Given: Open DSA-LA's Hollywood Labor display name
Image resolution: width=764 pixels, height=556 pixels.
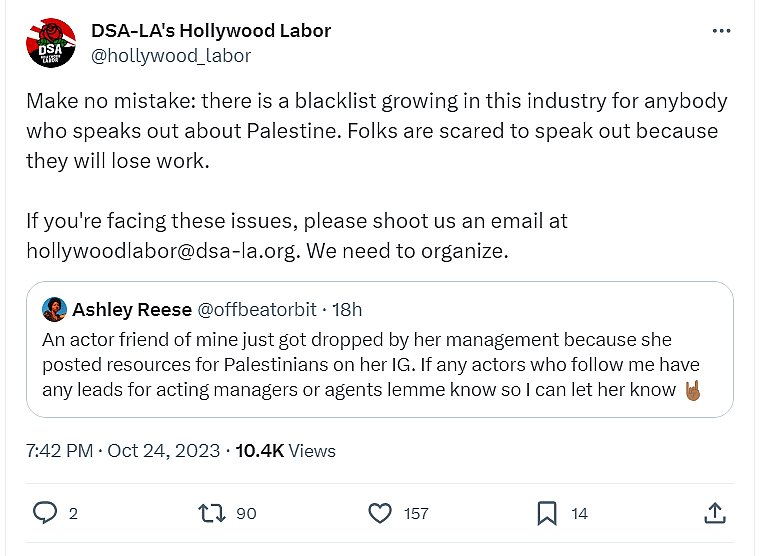Looking at the screenshot, I should click(211, 30).
